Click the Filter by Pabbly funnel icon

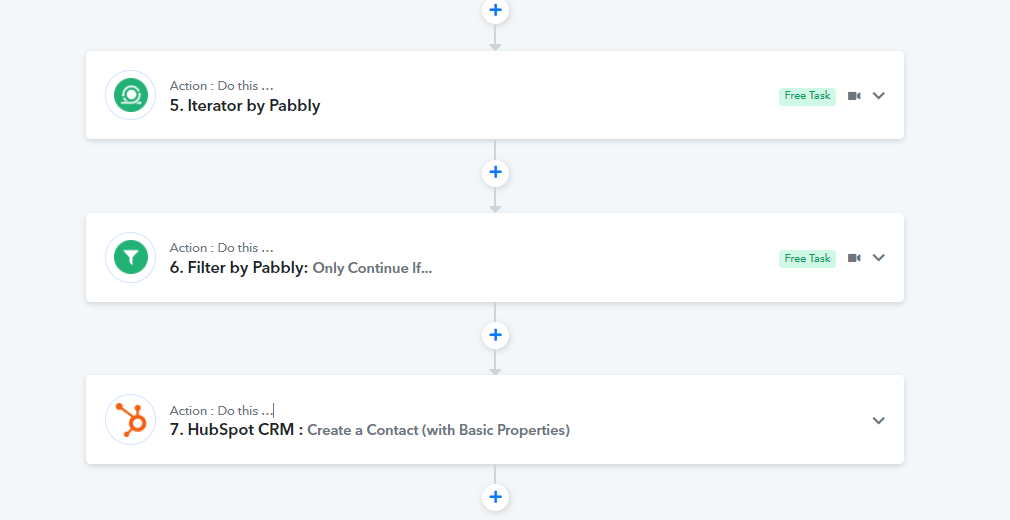click(131, 258)
